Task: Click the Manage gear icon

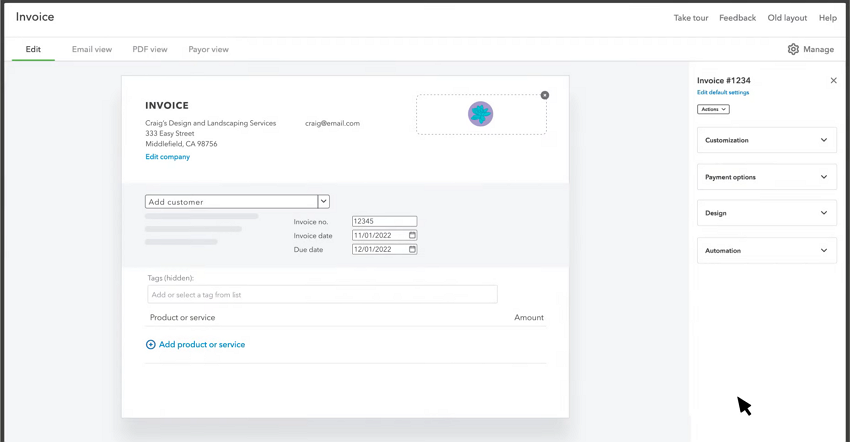Action: click(x=793, y=49)
